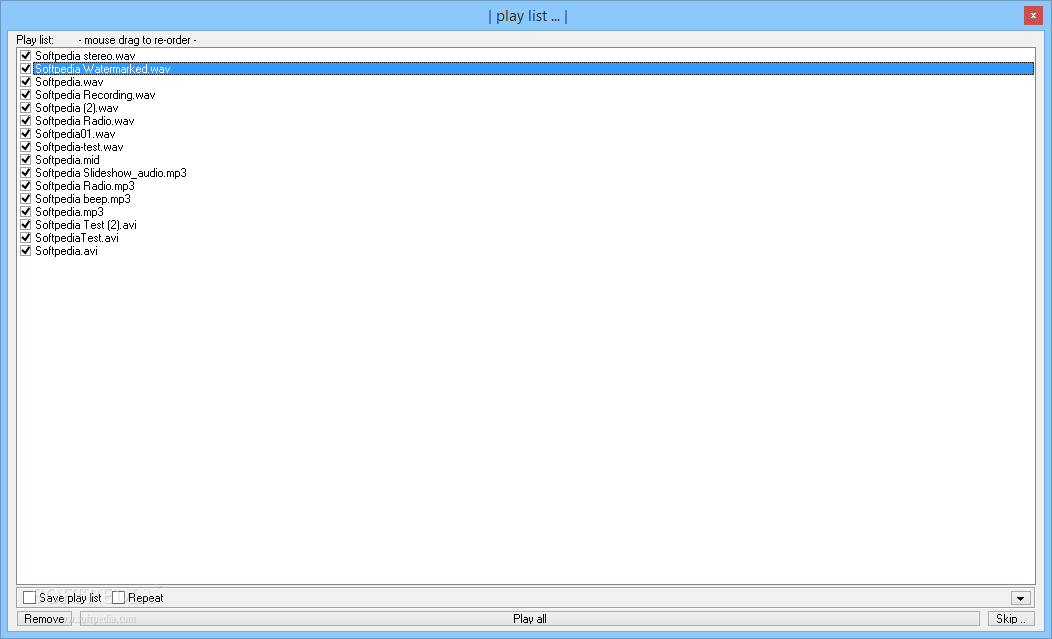Viewport: 1052px width, 639px height.
Task: Select Softpedia stereo.wav entry
Action: click(x=85, y=56)
